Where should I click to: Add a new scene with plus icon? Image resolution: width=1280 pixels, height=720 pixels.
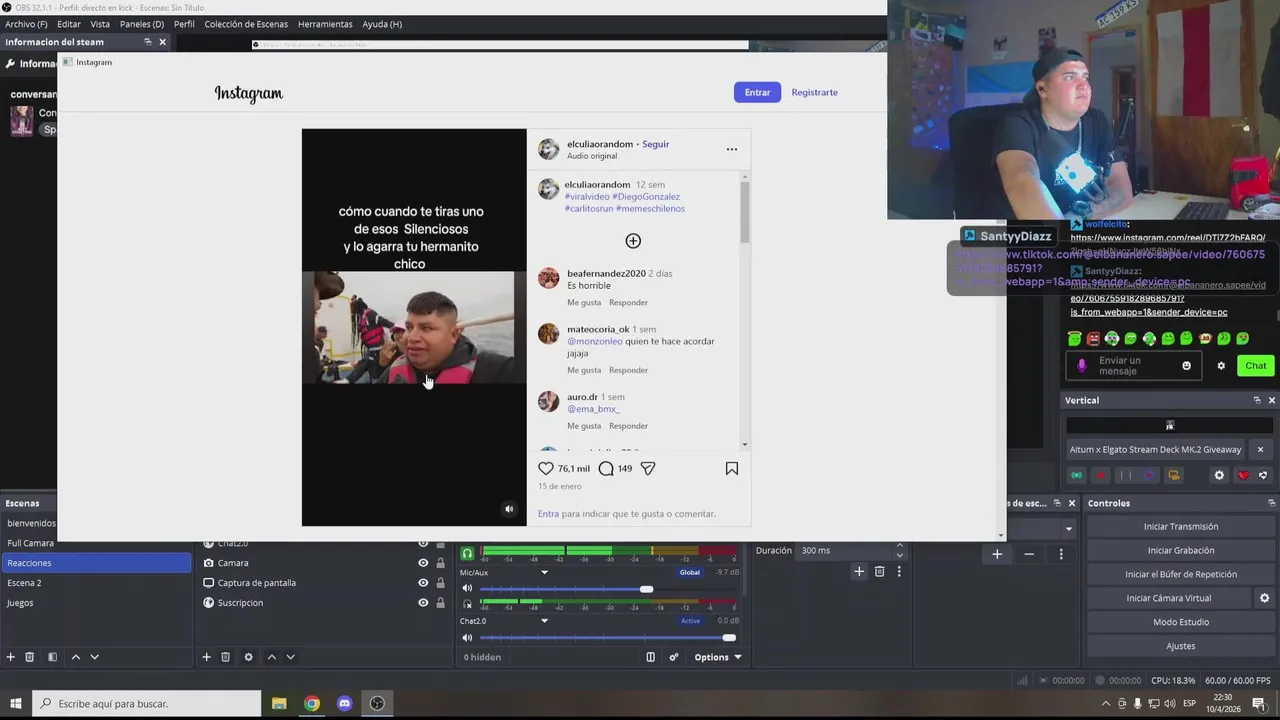pos(11,657)
